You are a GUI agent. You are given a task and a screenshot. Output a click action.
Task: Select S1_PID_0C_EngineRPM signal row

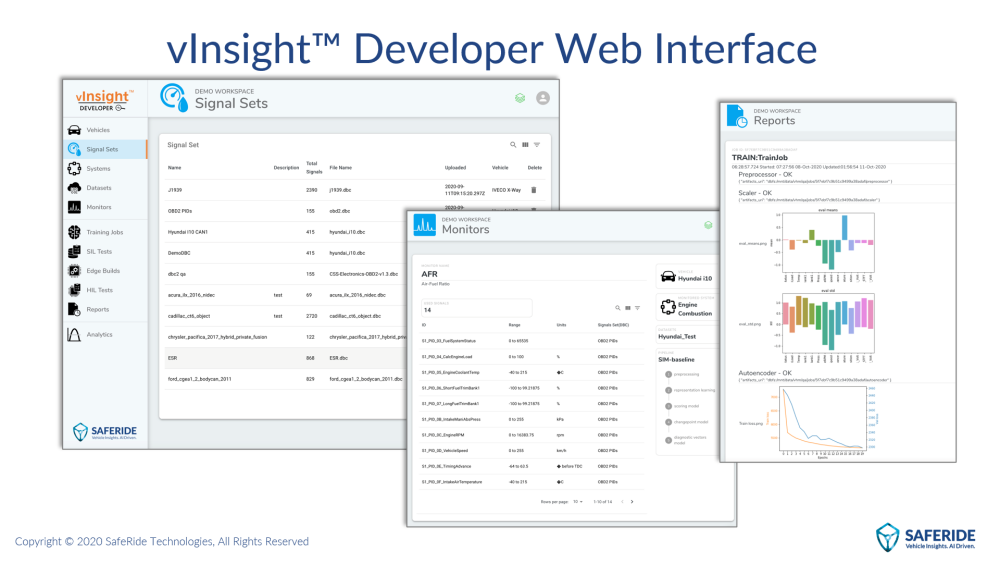pos(531,435)
